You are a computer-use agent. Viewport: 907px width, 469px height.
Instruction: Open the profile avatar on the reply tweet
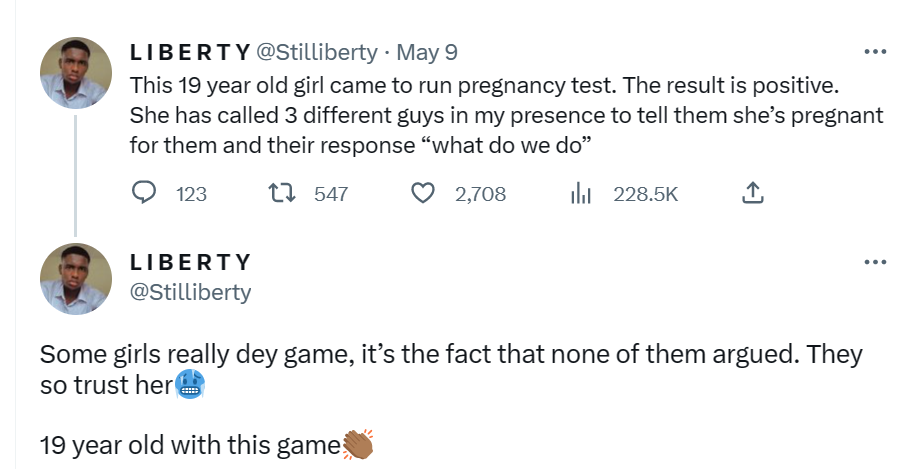[75, 279]
